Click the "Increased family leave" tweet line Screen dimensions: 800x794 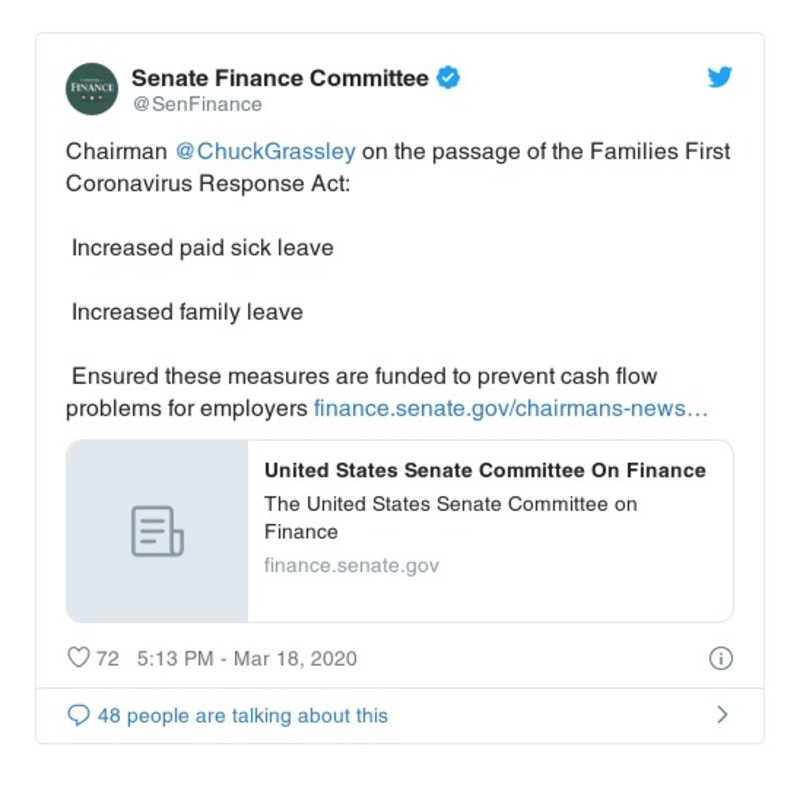point(187,312)
